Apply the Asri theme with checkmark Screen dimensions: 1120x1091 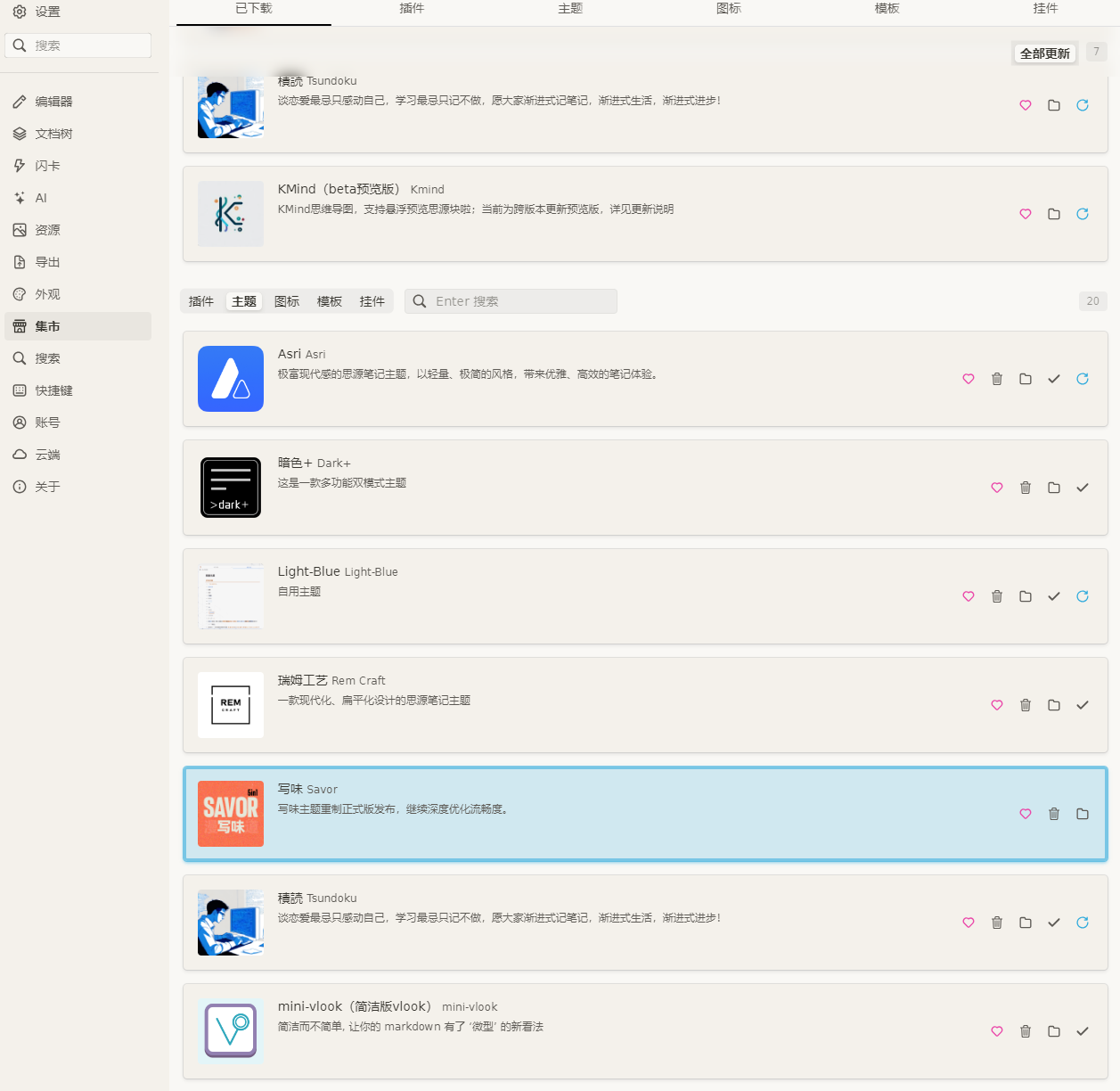tap(1054, 379)
